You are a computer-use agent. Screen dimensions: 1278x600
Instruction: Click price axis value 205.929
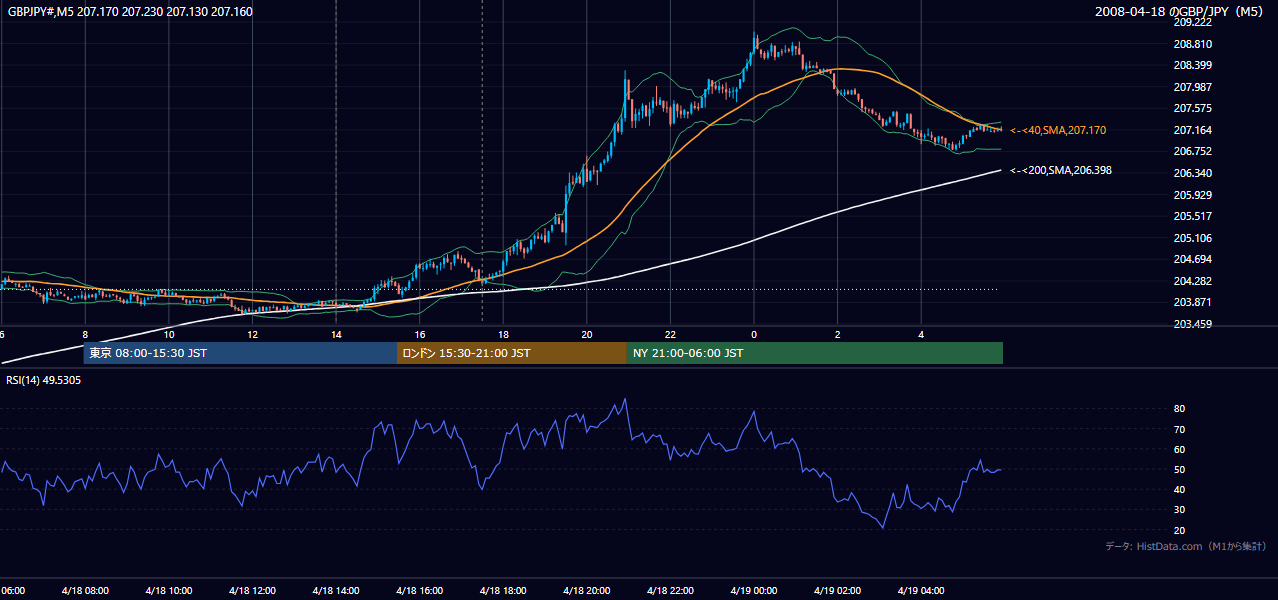1192,195
